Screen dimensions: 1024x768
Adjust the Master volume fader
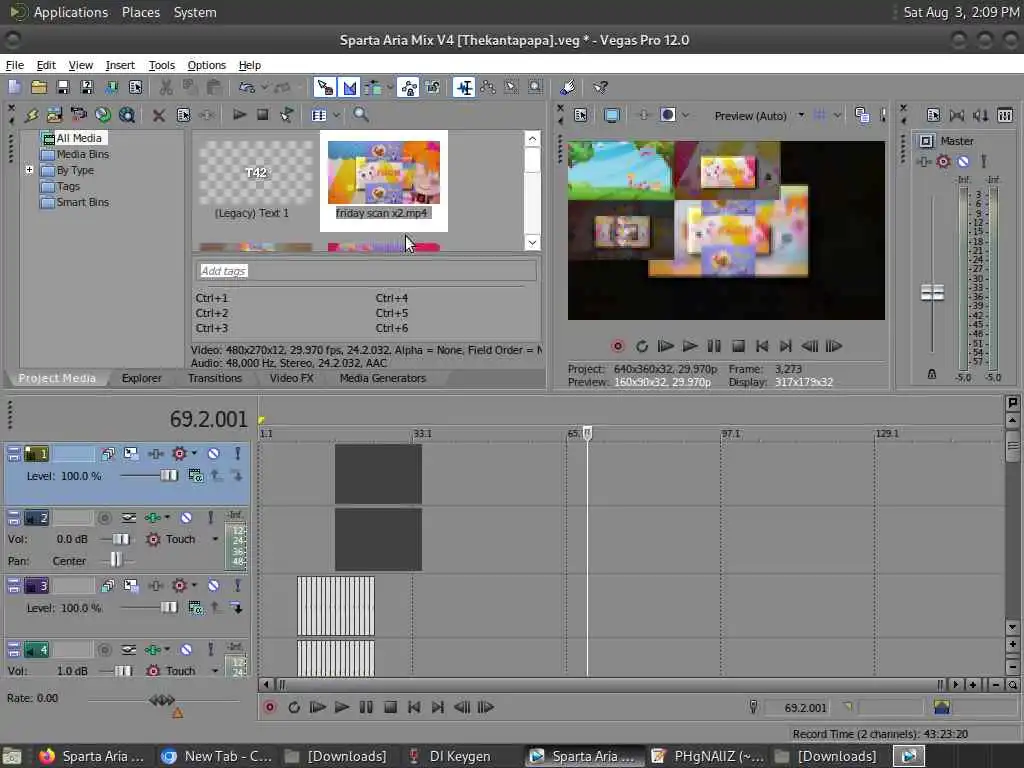(x=932, y=292)
